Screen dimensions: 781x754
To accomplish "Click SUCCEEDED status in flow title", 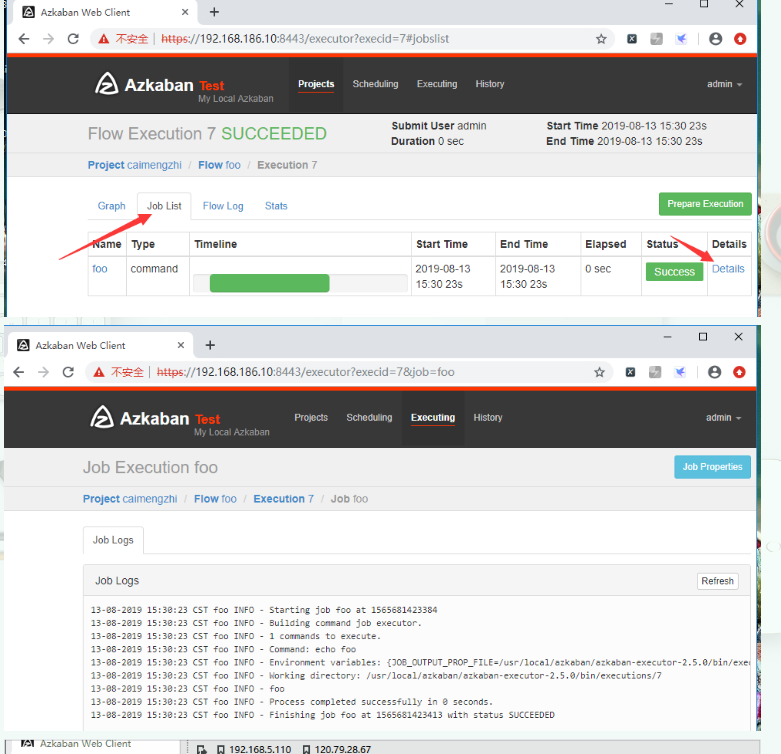I will click(274, 133).
